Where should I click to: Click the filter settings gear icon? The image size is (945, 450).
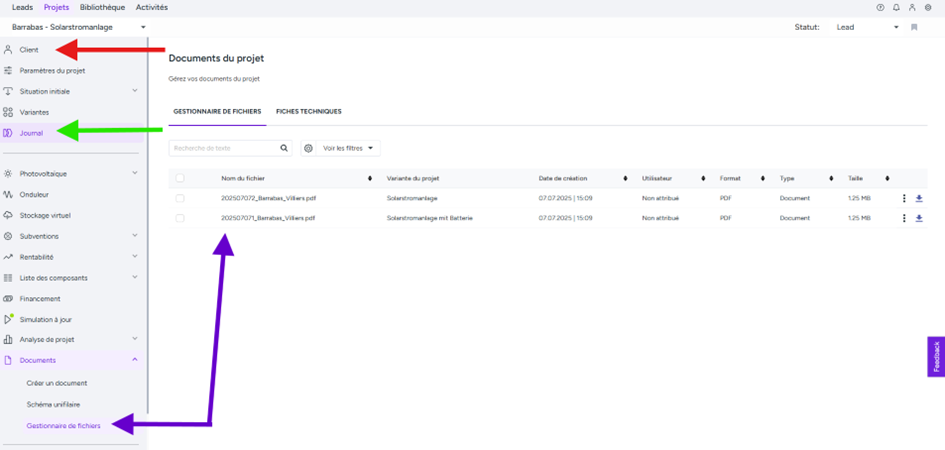[309, 148]
